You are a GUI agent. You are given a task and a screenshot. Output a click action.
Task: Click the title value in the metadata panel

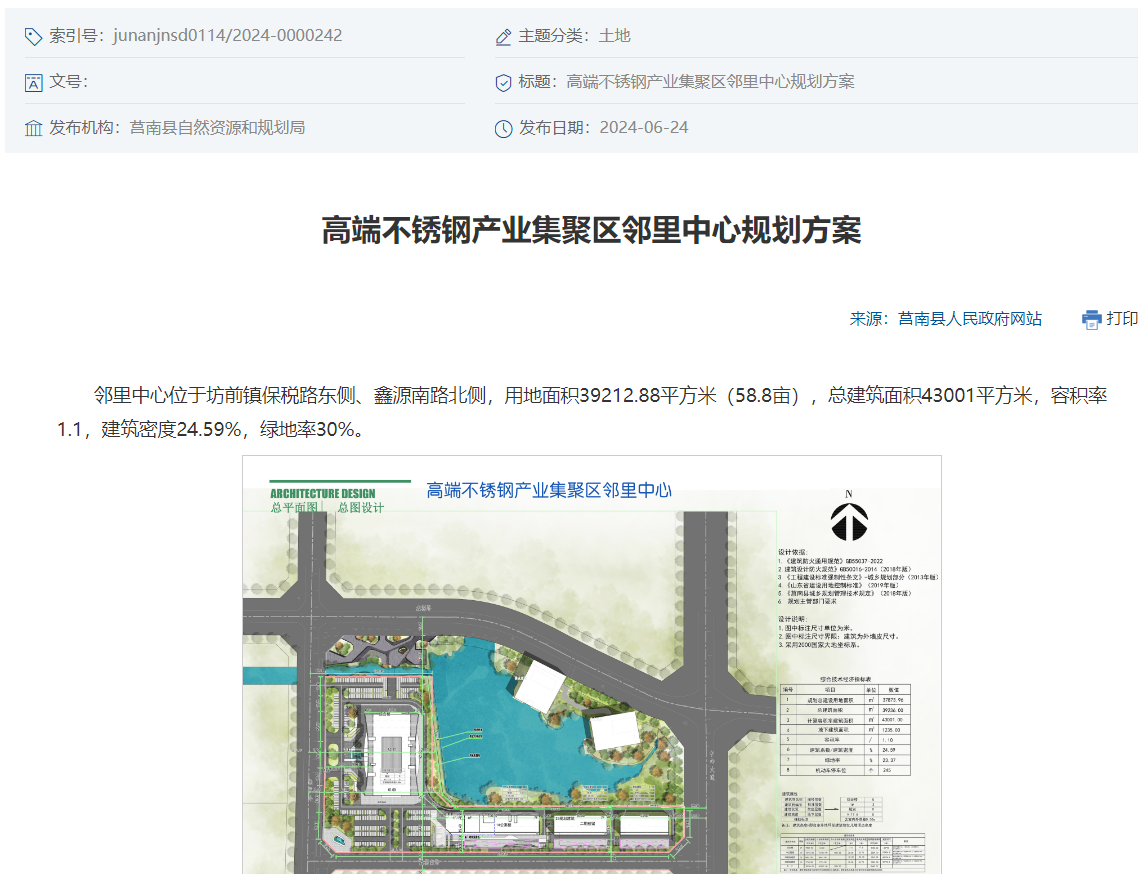click(710, 82)
